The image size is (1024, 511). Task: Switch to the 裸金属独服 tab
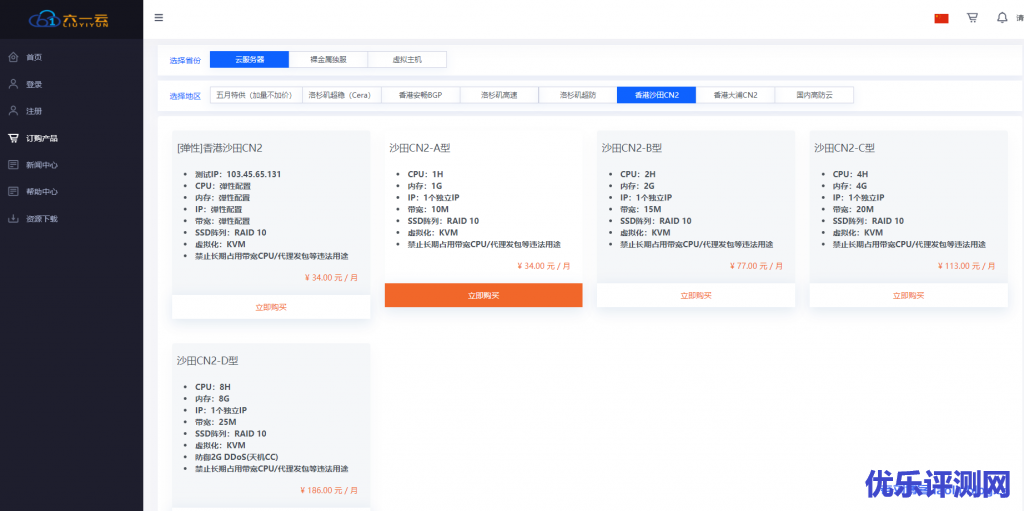(328, 60)
